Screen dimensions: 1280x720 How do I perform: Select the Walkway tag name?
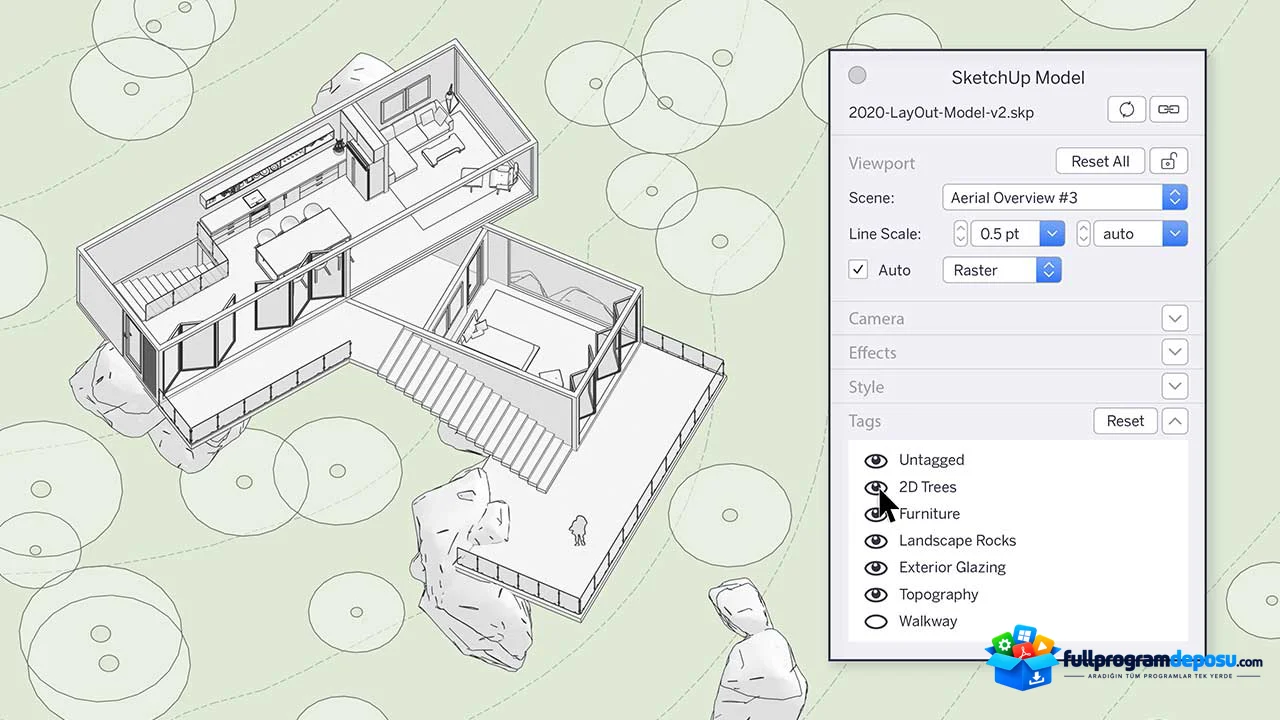(x=928, y=621)
